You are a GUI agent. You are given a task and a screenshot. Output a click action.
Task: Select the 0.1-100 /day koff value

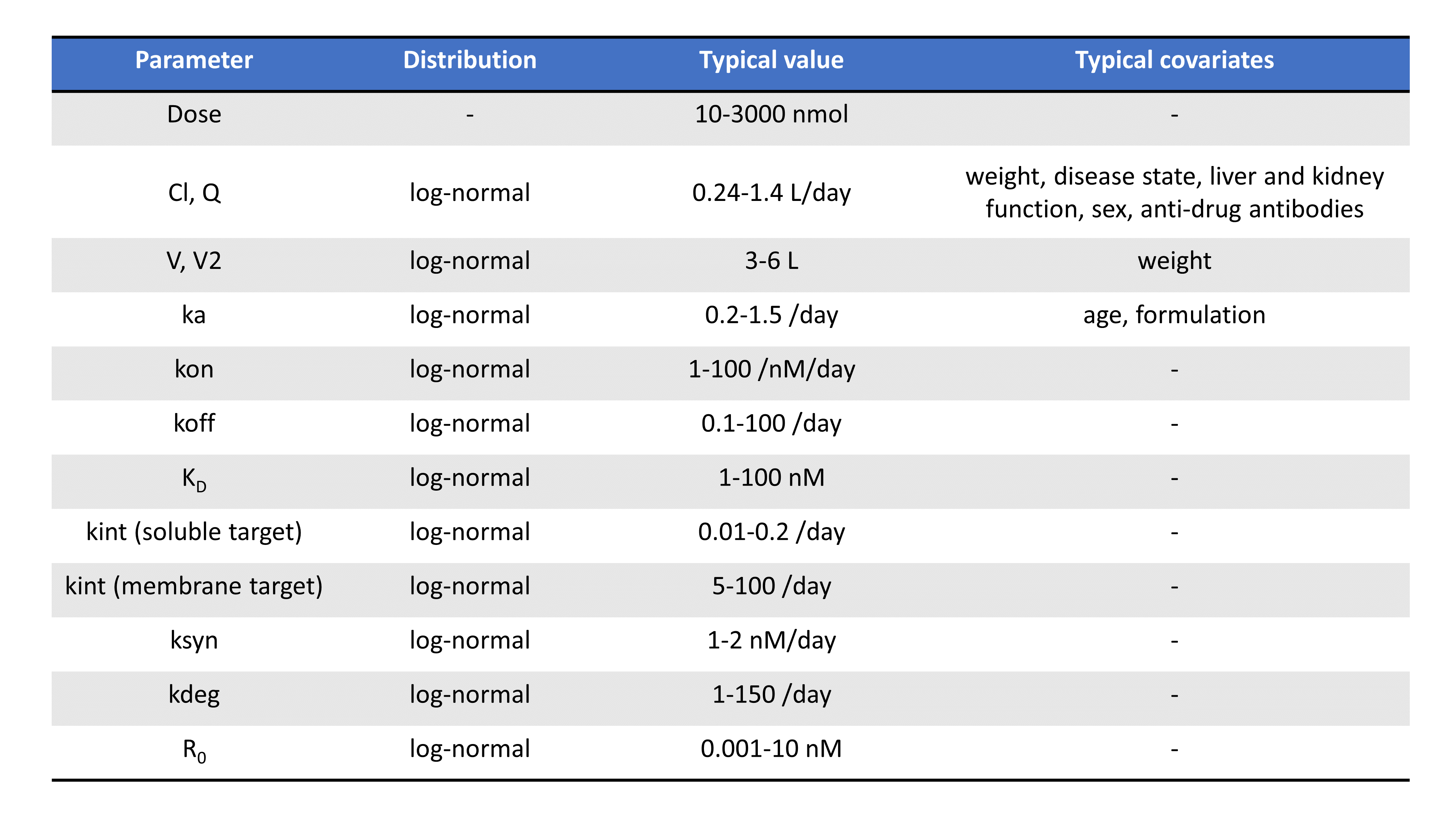point(771,423)
